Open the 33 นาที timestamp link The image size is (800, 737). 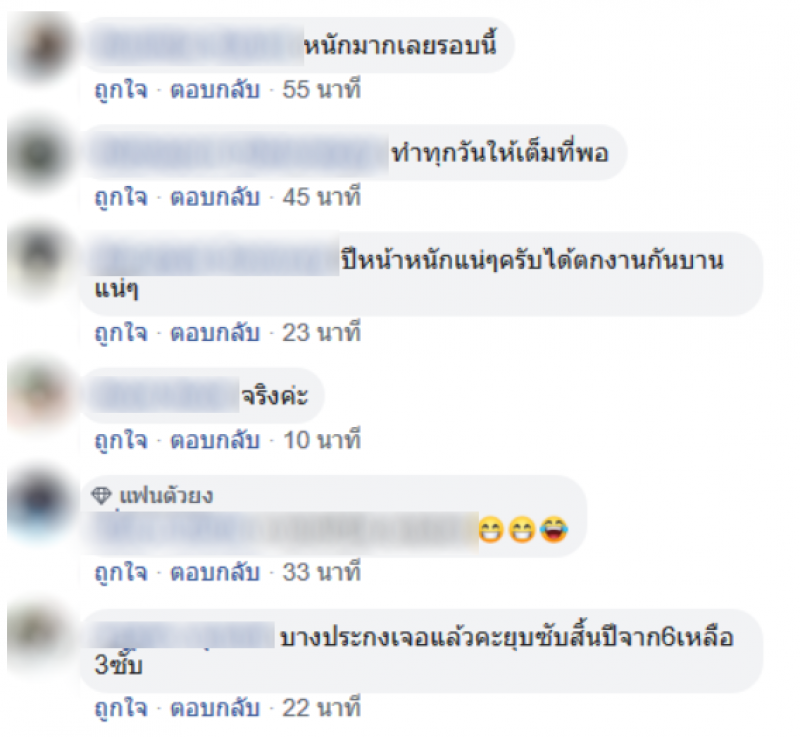point(322,572)
